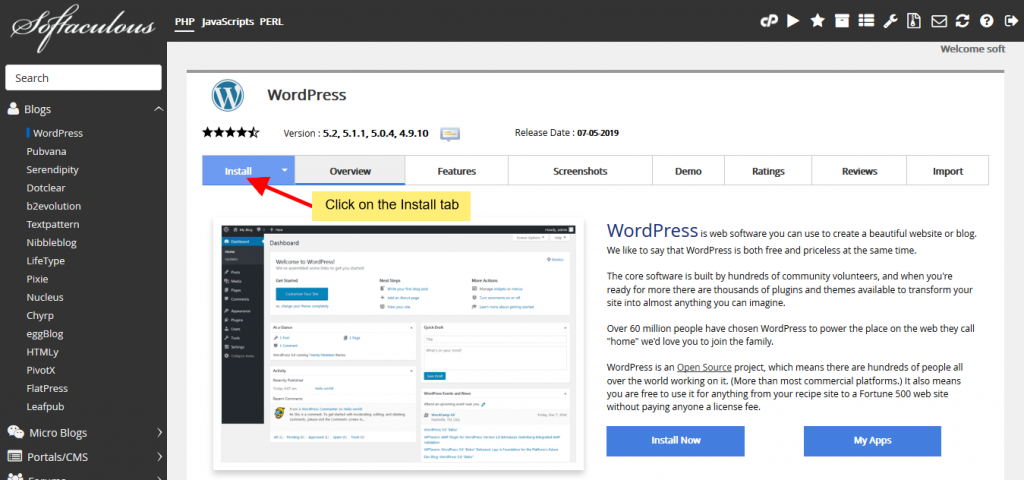The height and width of the screenshot is (480, 1024).
Task: Select LifeType in the Blogs list
Action: pos(46,261)
